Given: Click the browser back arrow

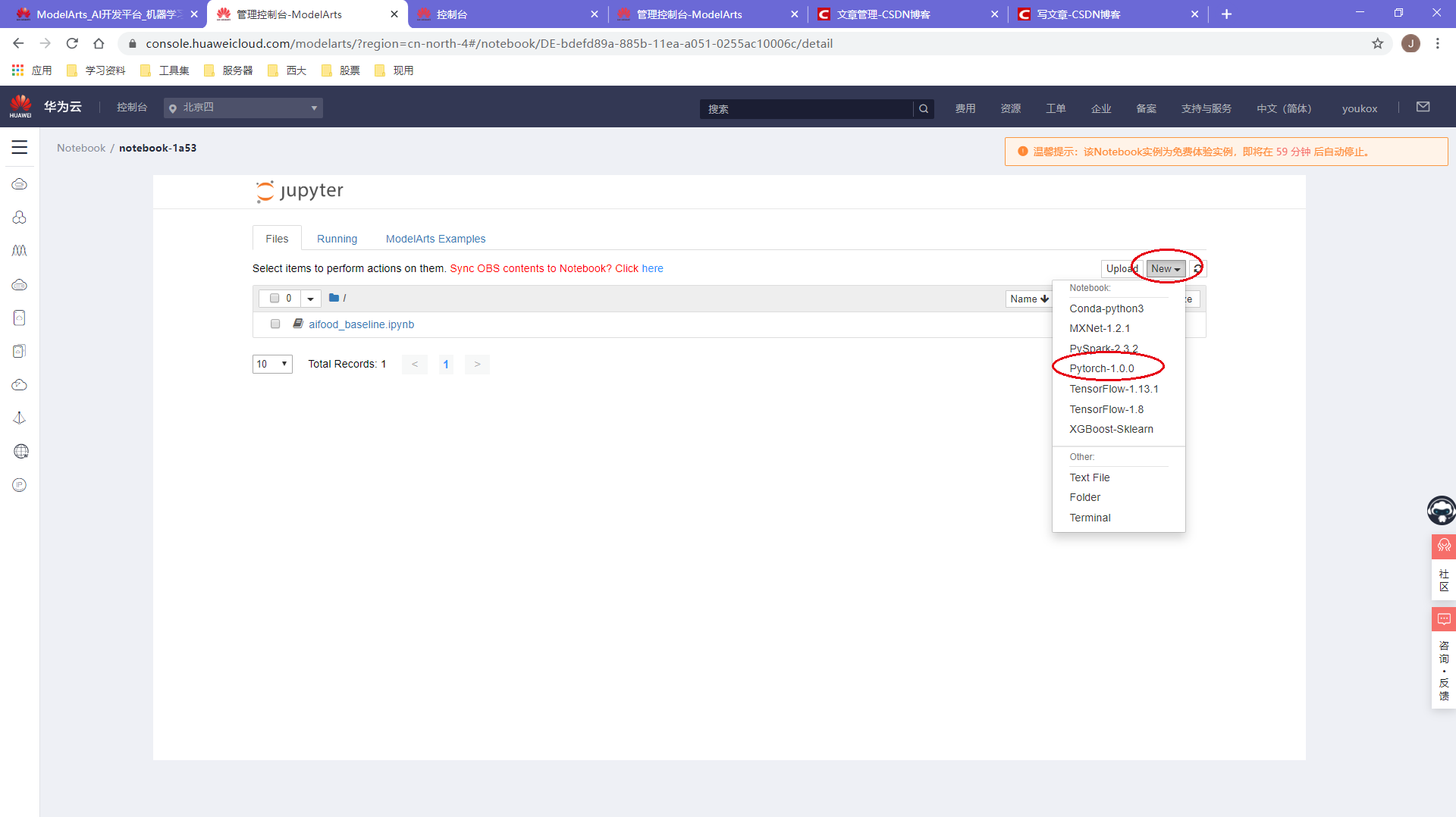Looking at the screenshot, I should pyautogui.click(x=18, y=43).
